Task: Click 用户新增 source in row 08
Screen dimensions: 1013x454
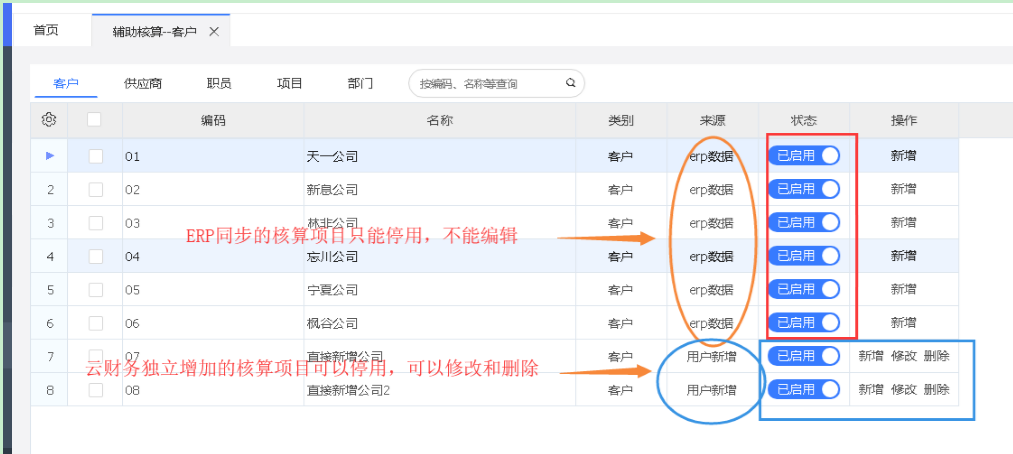Action: point(711,389)
